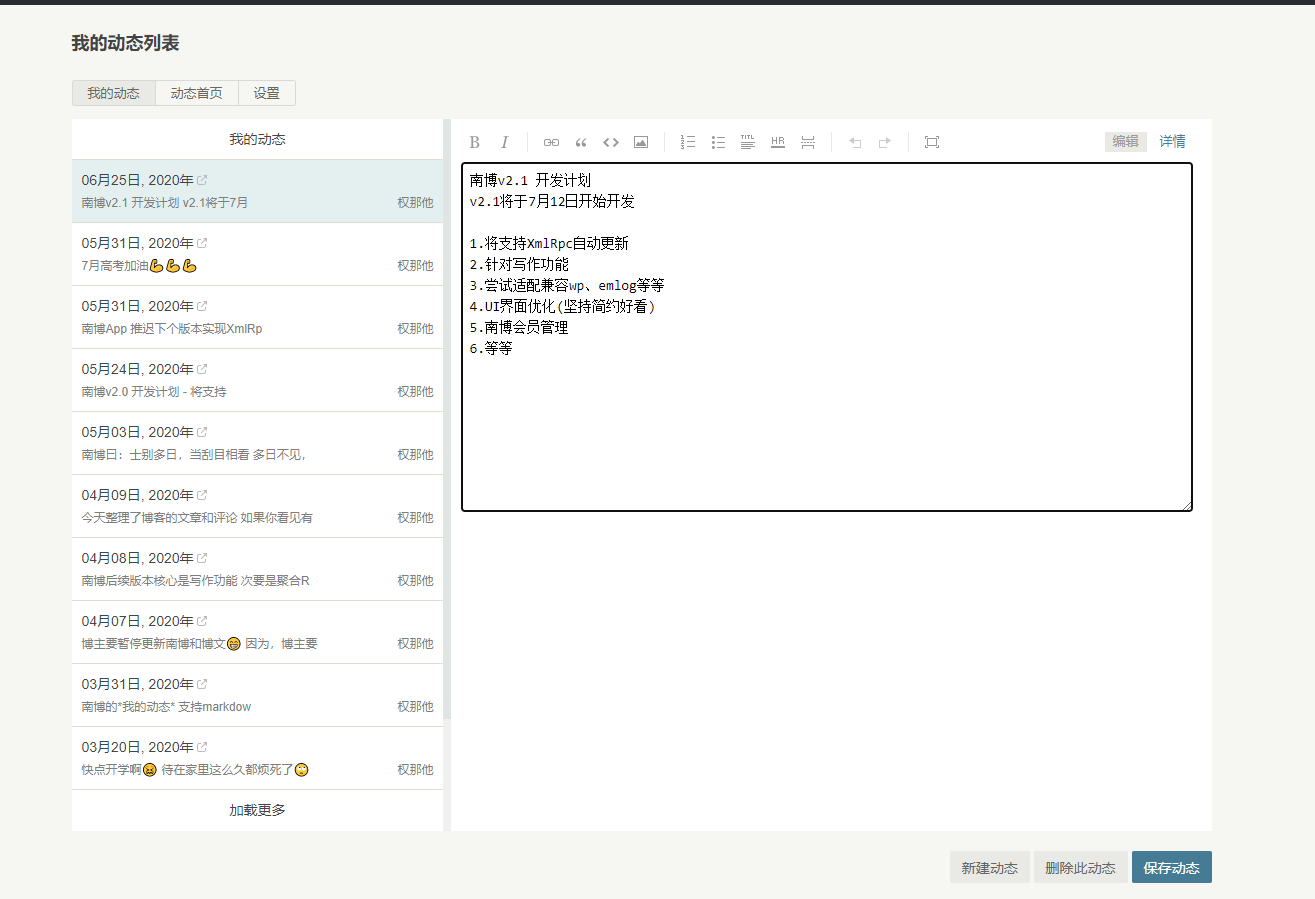Open the 设置 tab

[267, 93]
